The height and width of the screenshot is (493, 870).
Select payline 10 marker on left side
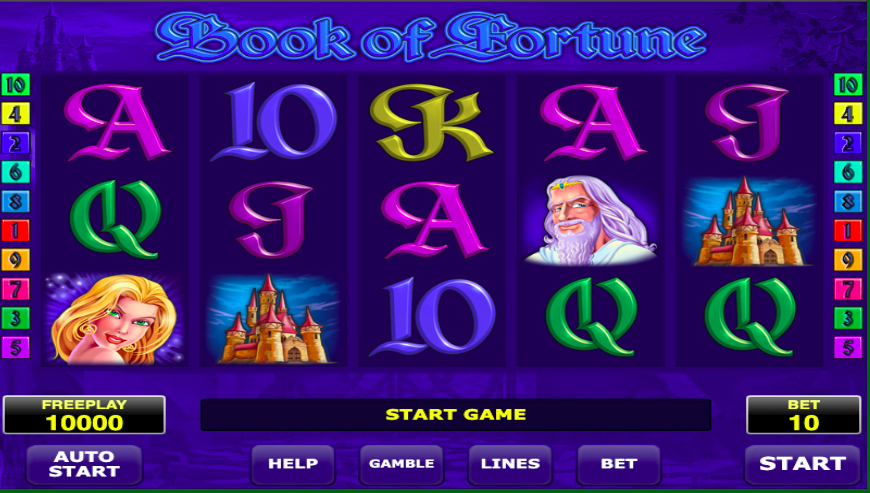[x=16, y=85]
